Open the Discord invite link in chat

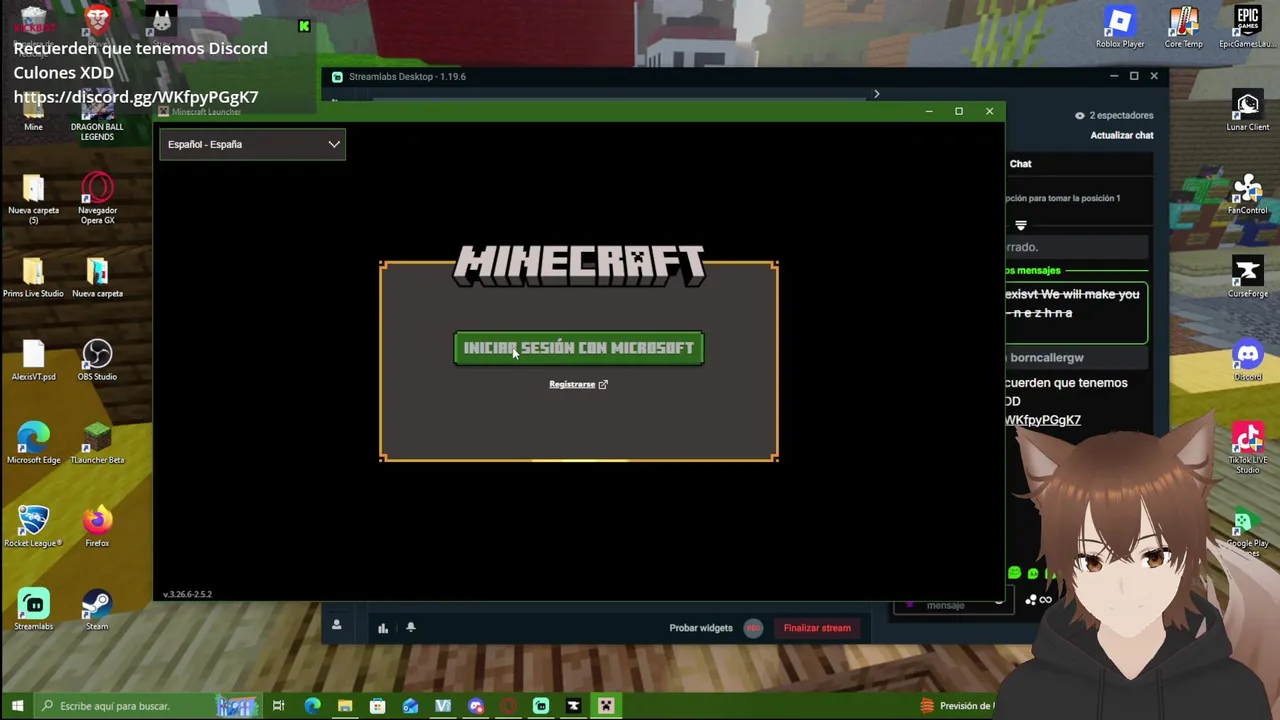(1043, 420)
